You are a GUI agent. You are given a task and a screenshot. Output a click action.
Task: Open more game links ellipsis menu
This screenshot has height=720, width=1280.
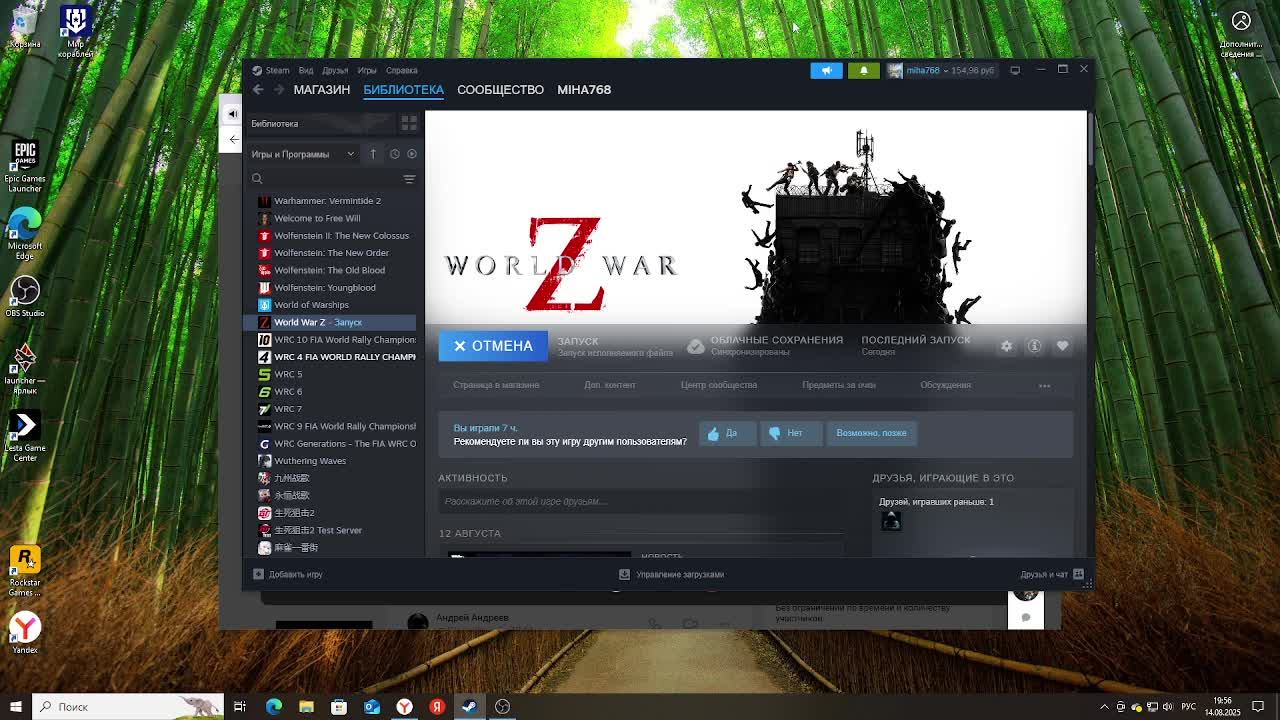click(1045, 385)
